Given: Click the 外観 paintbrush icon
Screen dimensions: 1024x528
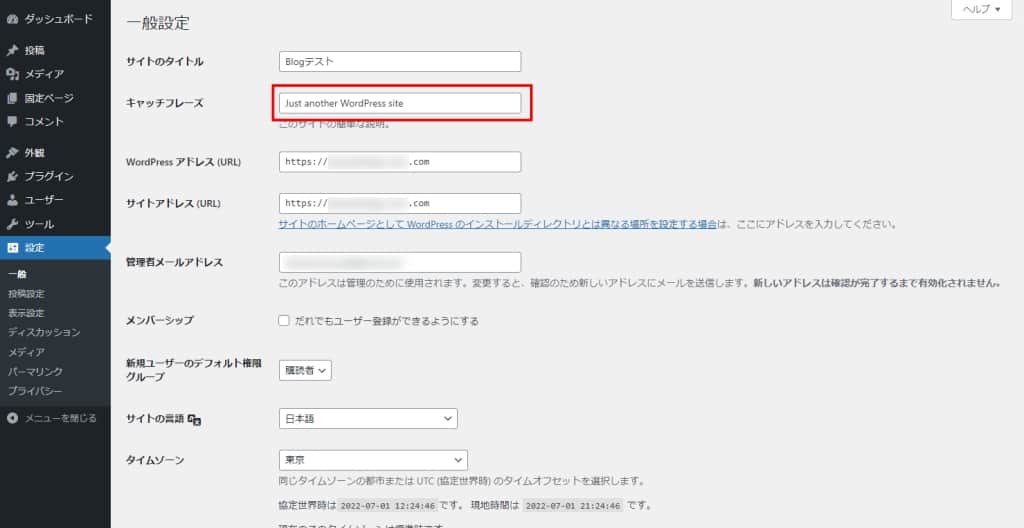Looking at the screenshot, I should tap(12, 153).
